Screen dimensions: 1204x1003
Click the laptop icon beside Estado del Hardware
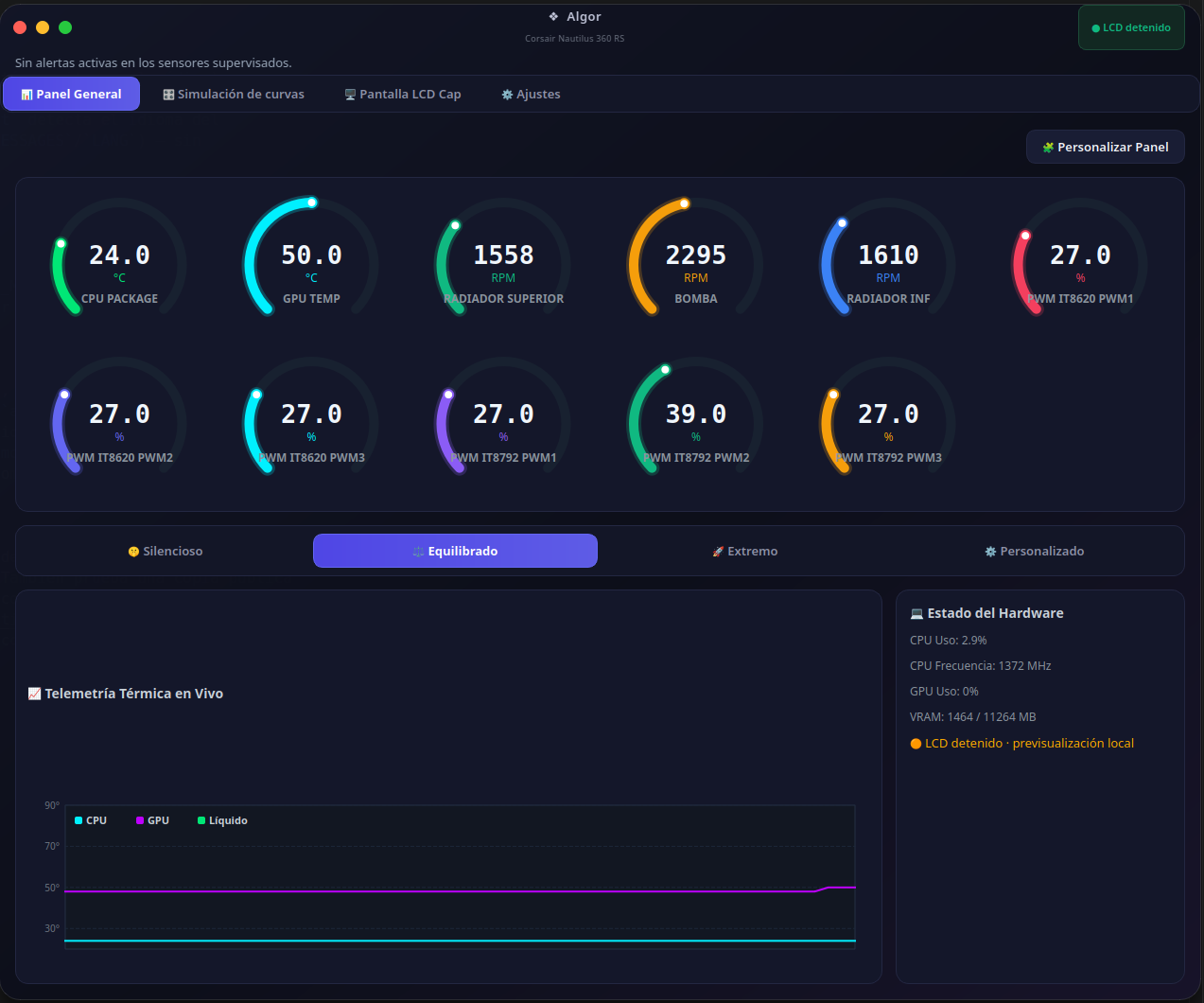916,613
